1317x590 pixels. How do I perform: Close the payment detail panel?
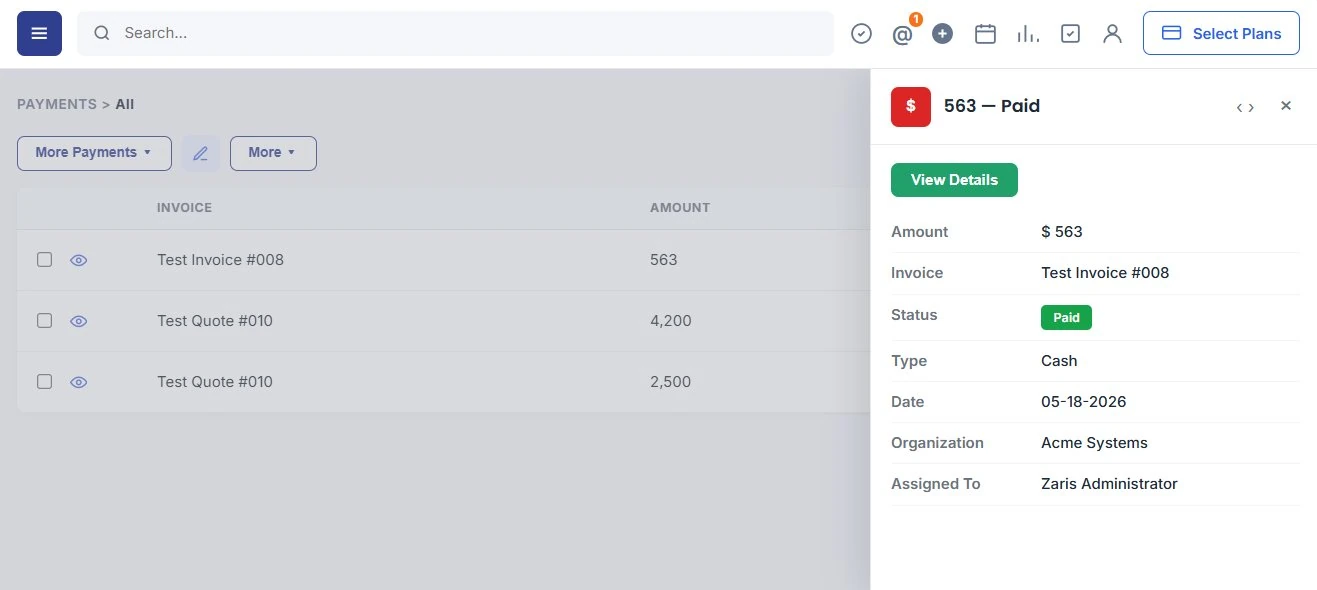point(1286,106)
